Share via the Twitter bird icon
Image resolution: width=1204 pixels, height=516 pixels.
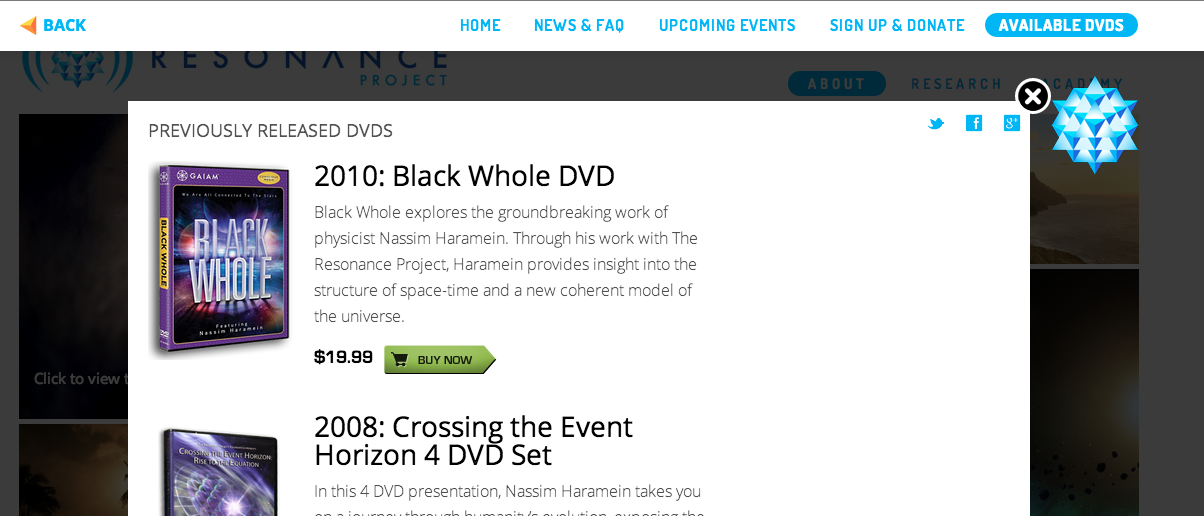936,123
